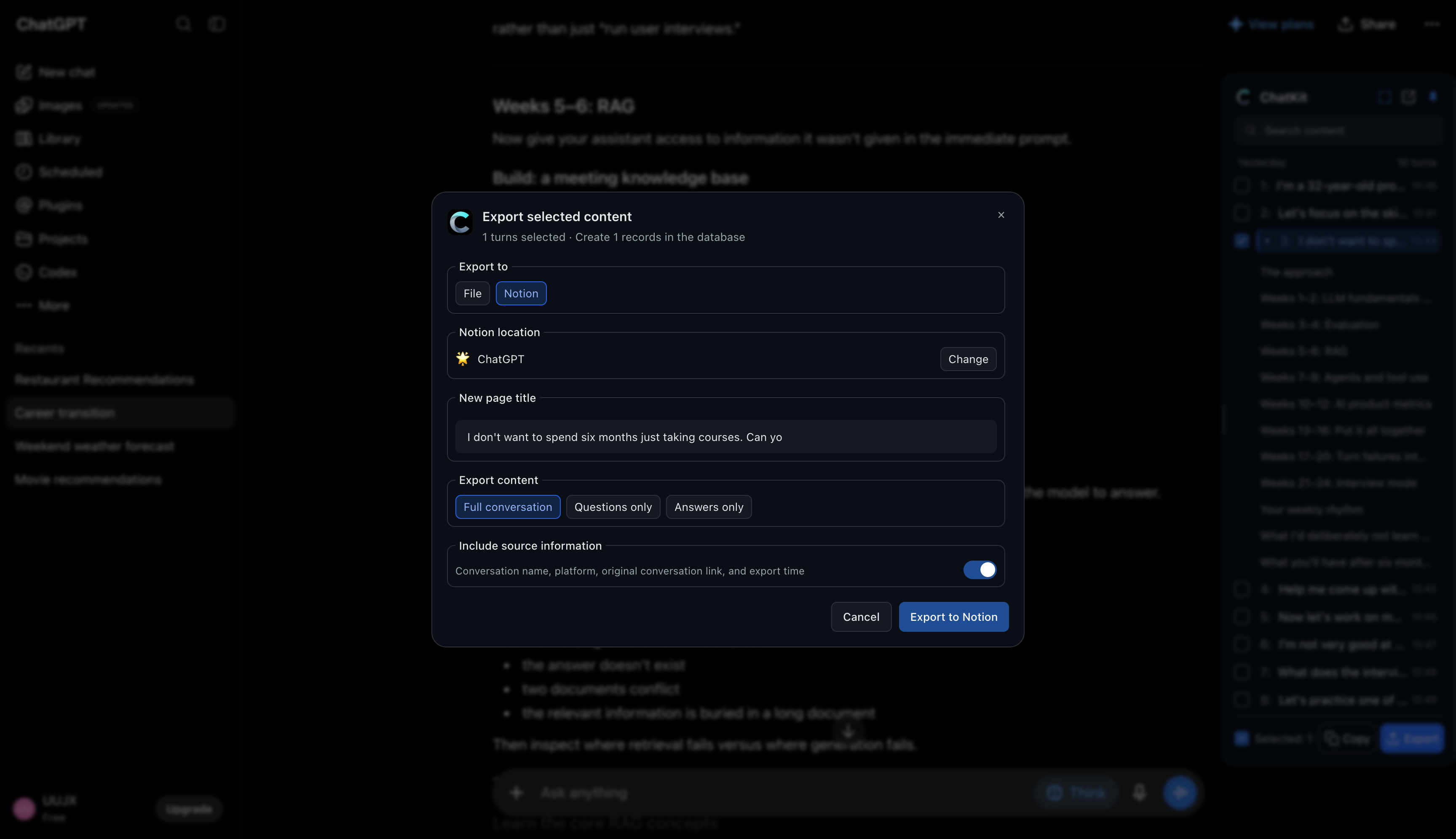The image size is (1456, 839).
Task: Toggle the Think mode in composer
Action: 1076,793
